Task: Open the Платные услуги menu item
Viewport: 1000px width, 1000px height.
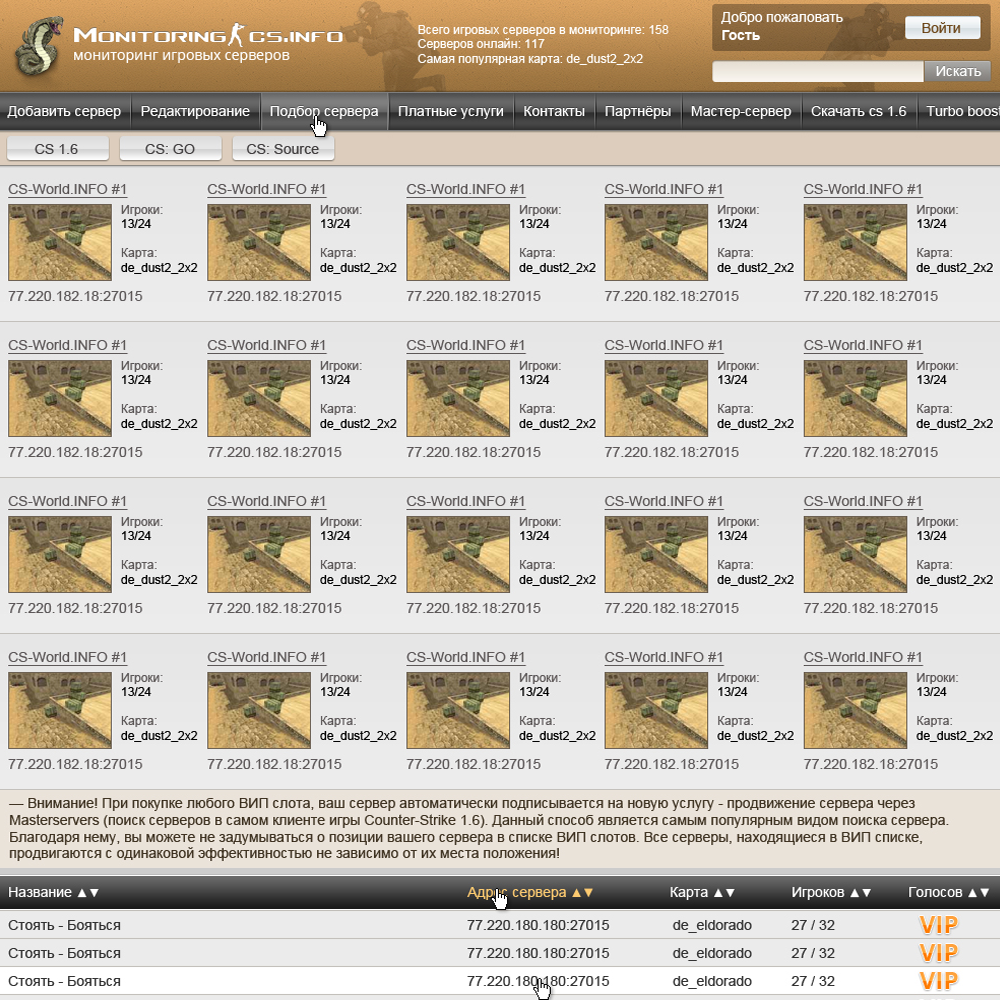Action: (450, 111)
